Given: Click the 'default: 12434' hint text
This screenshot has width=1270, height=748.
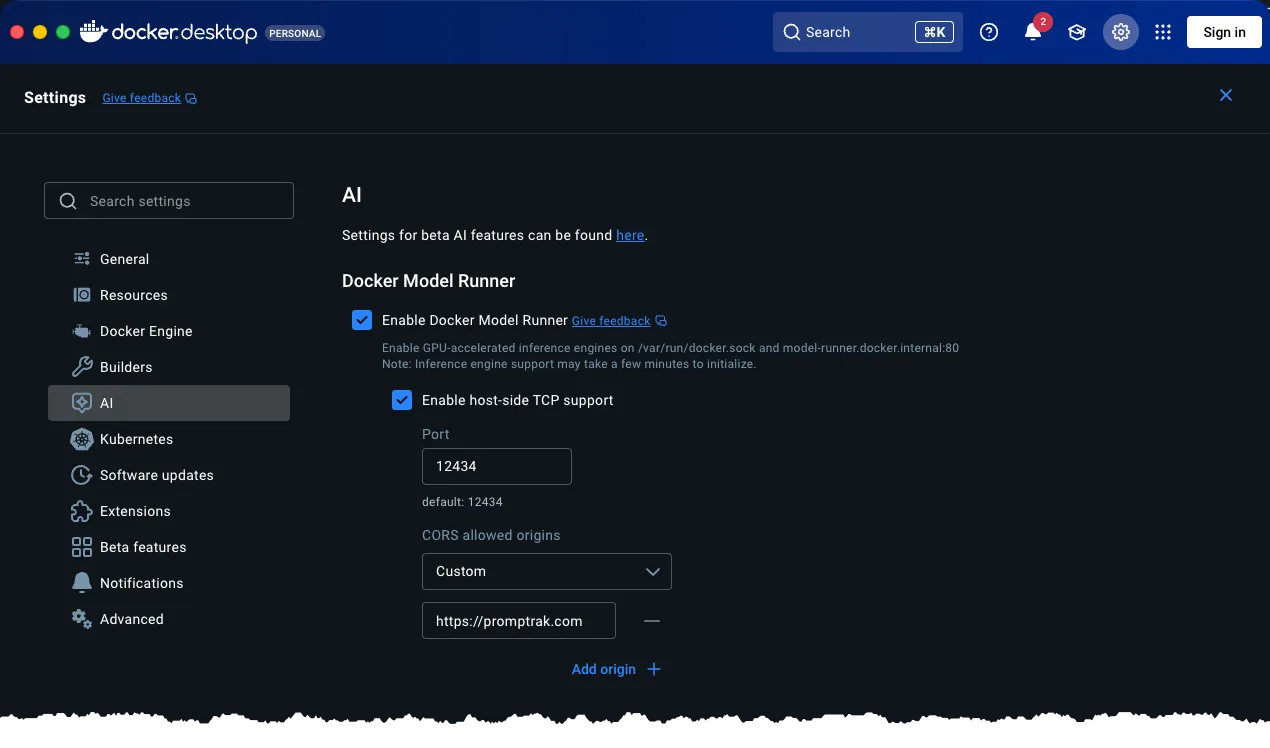Looking at the screenshot, I should (x=462, y=502).
